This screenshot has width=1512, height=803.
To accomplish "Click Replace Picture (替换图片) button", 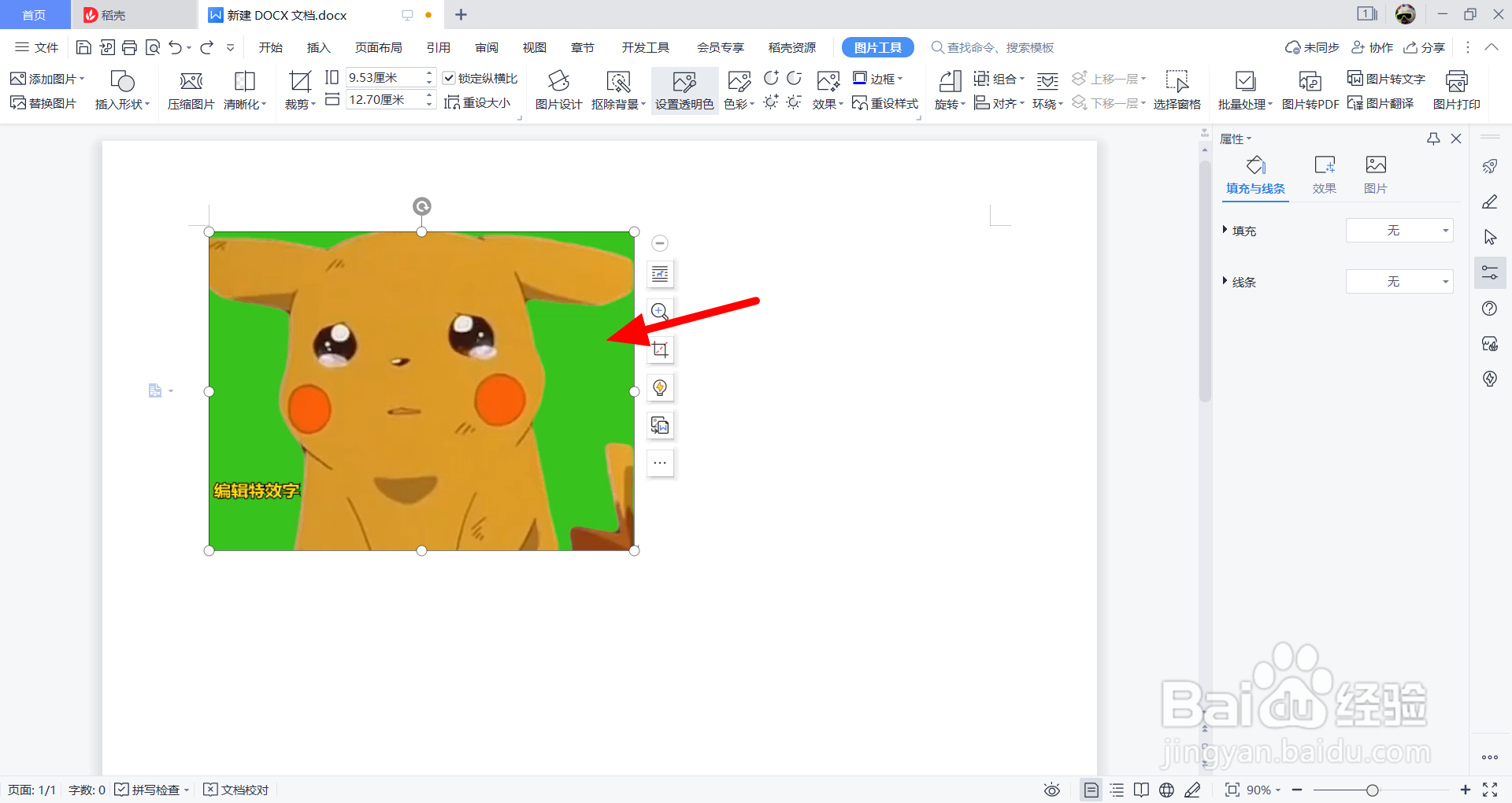I will point(43,103).
